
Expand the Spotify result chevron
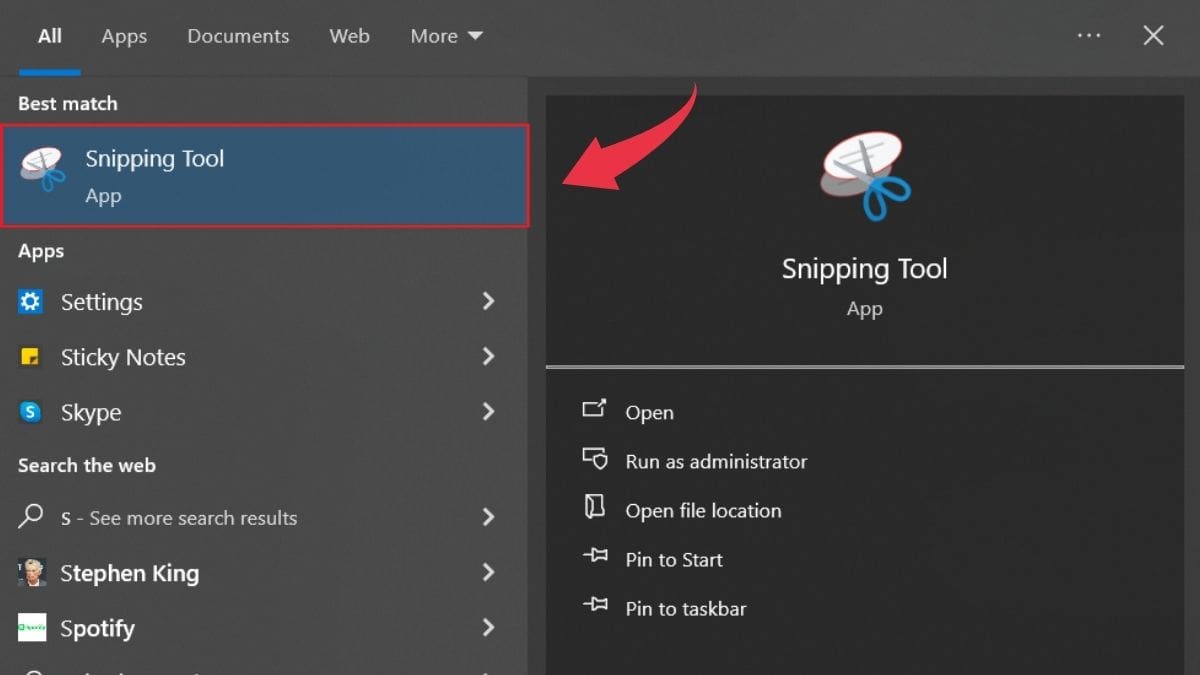(x=488, y=628)
